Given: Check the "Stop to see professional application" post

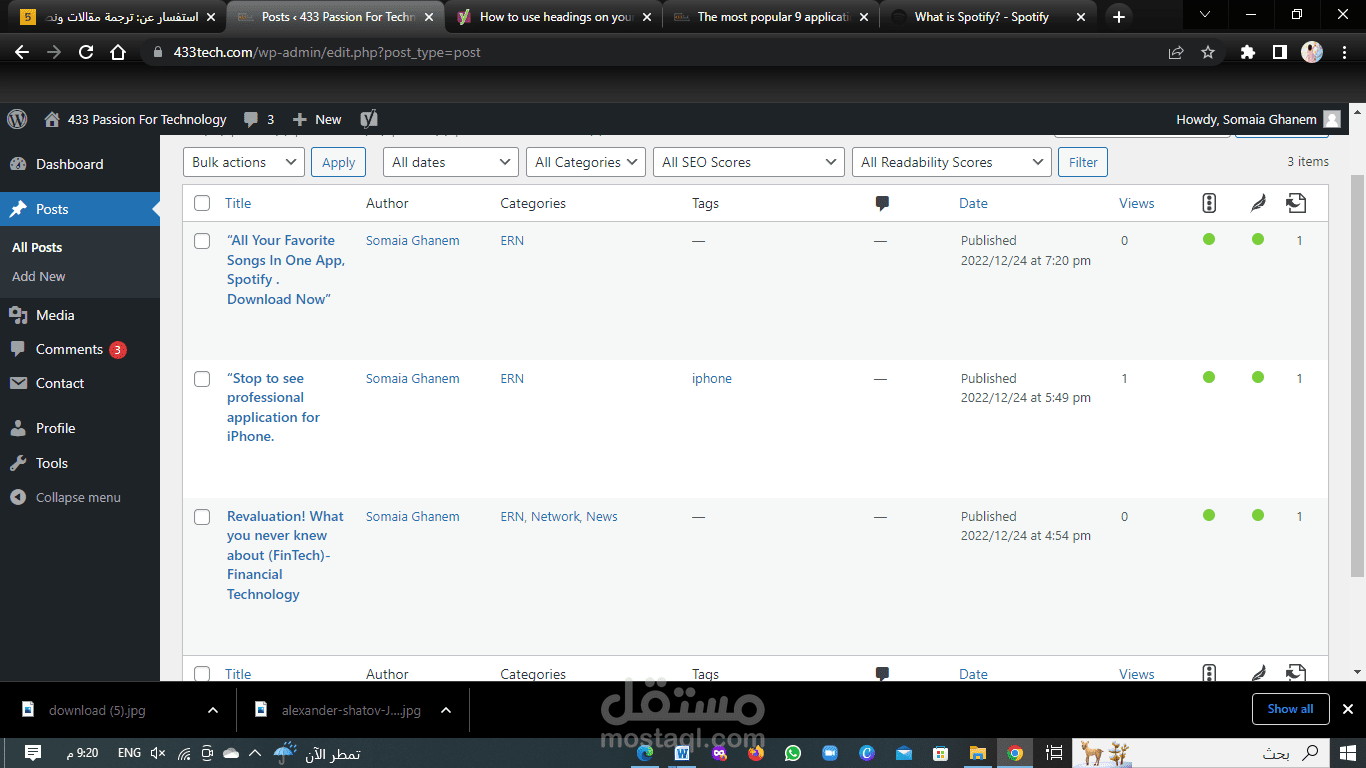Looking at the screenshot, I should 202,379.
